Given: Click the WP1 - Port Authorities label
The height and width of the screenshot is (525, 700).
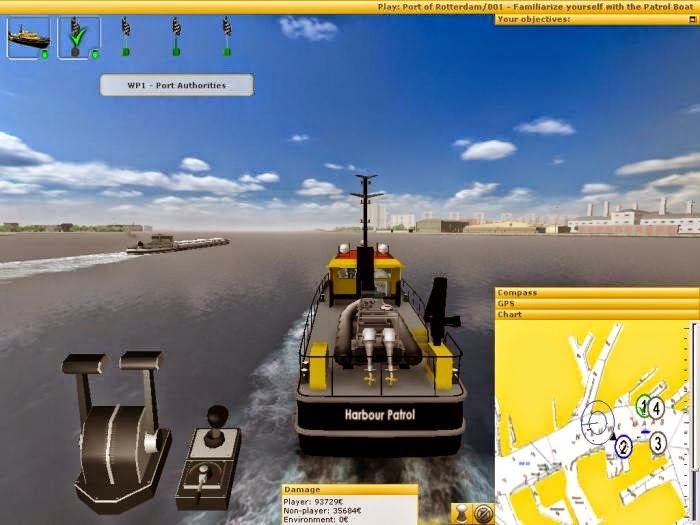Looking at the screenshot, I should point(176,85).
